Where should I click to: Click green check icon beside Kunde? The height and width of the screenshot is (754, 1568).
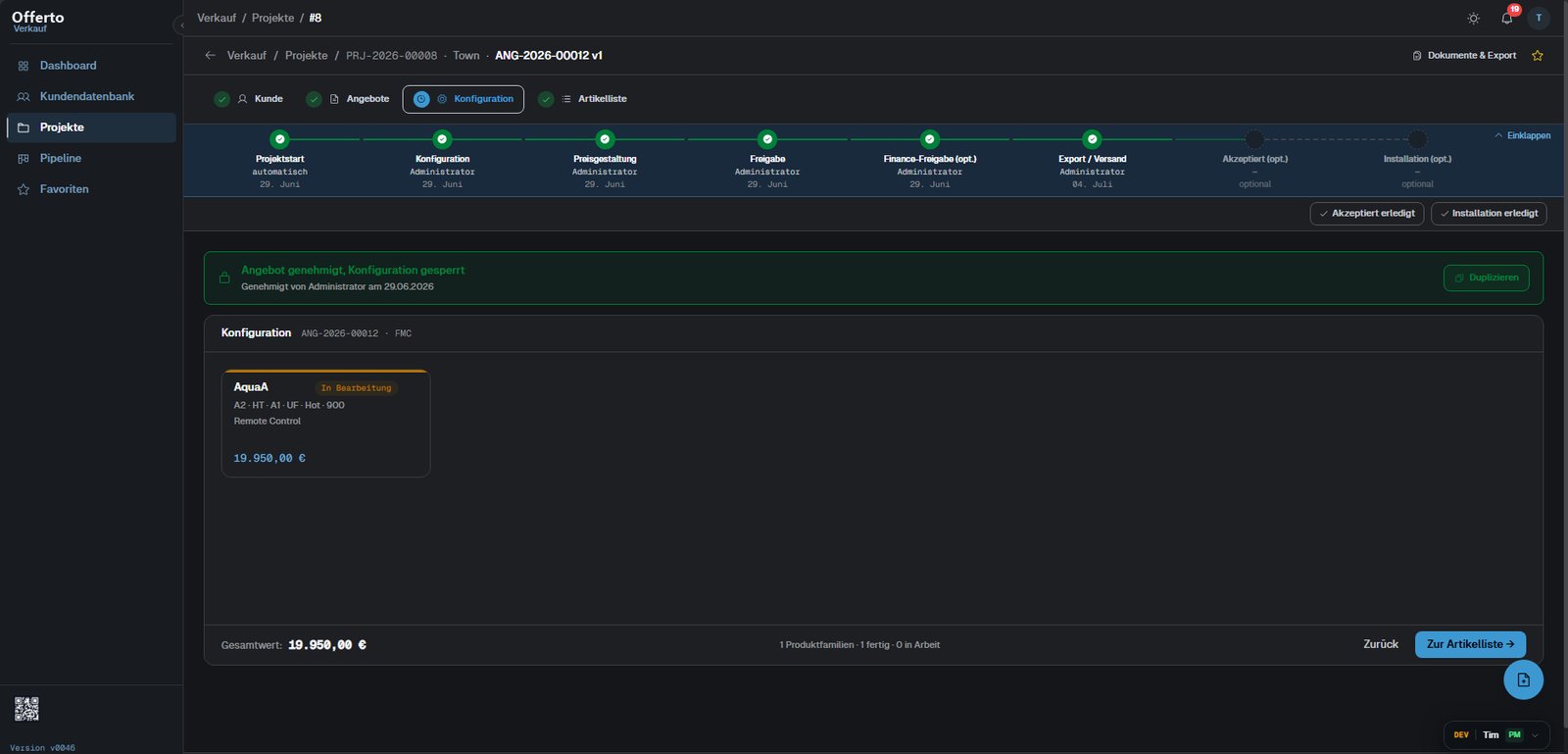tap(222, 99)
